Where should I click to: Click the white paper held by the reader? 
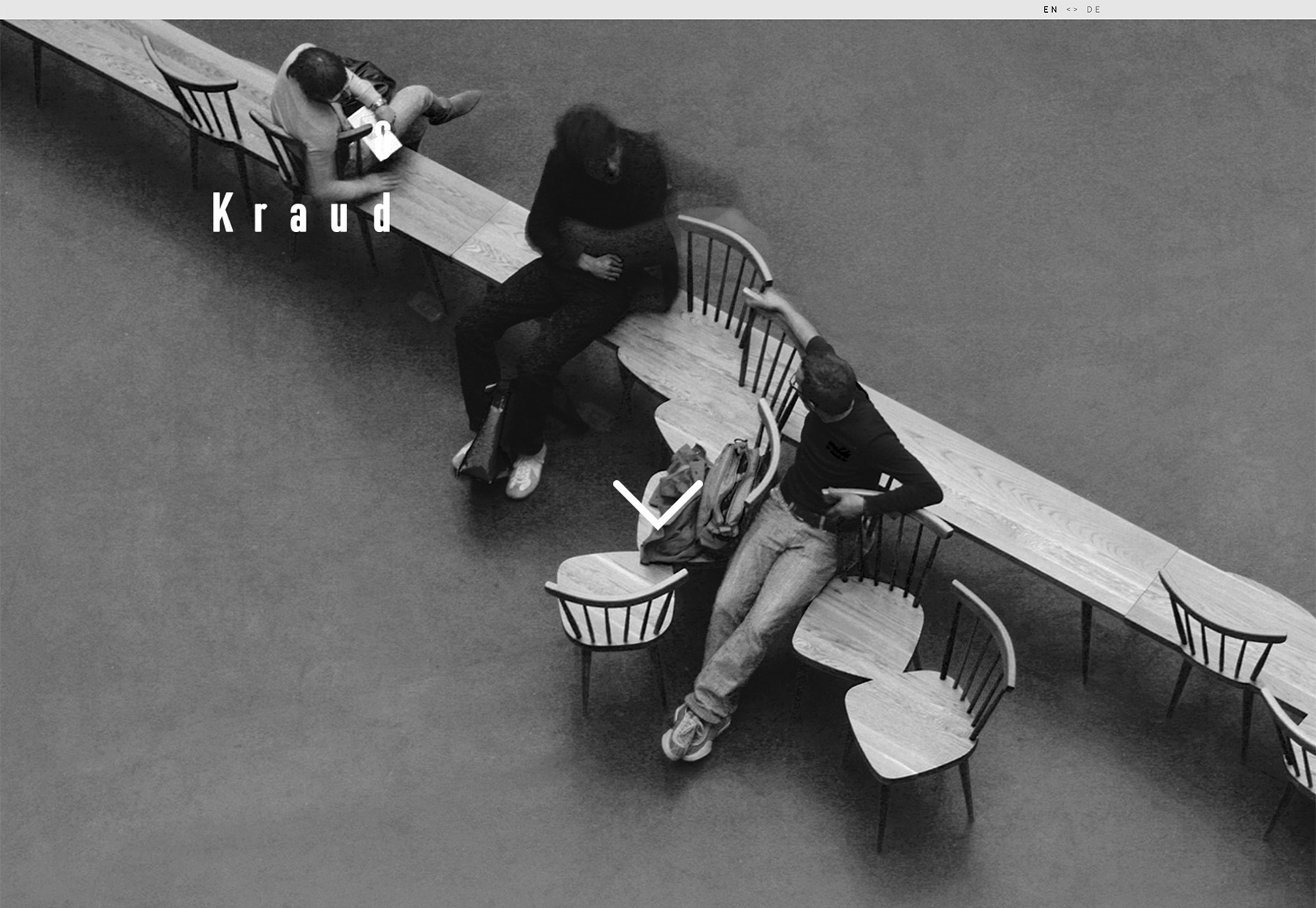[x=376, y=135]
